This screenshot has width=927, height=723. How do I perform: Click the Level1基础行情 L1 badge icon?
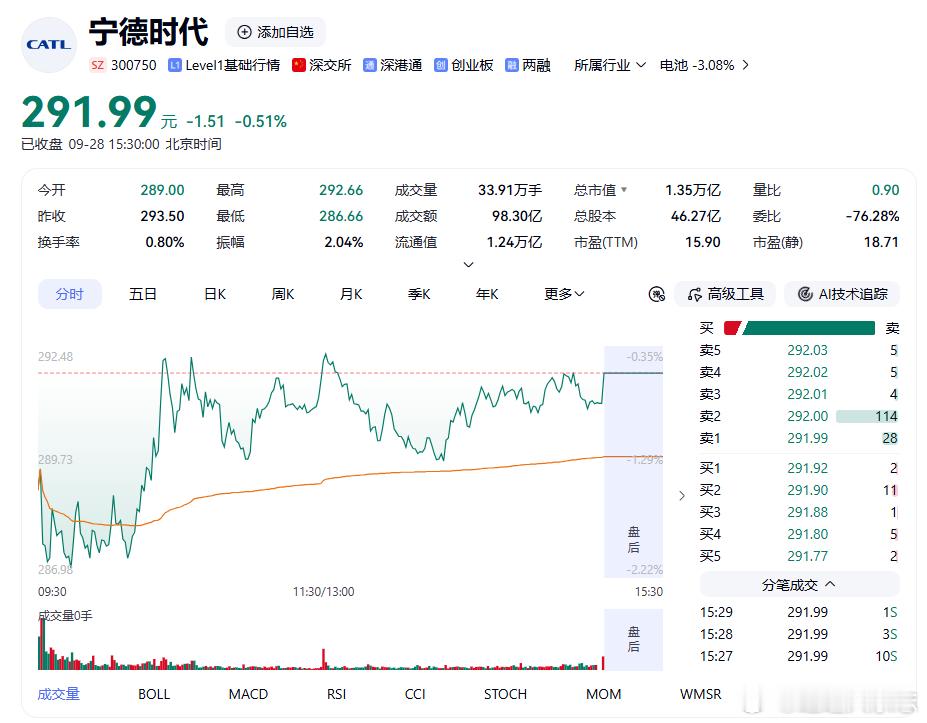coord(174,65)
